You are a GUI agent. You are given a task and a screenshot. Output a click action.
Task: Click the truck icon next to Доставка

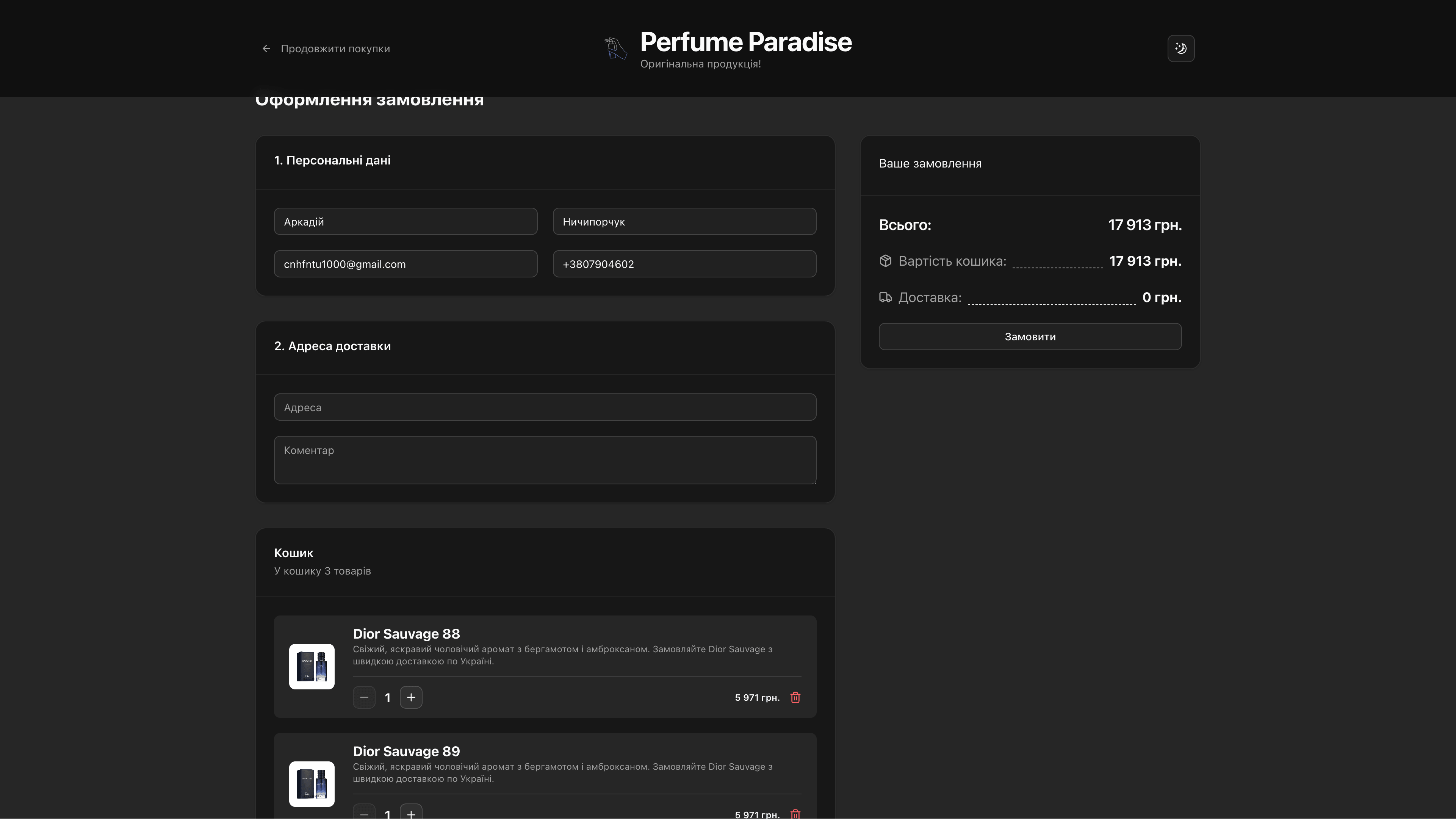tap(885, 297)
